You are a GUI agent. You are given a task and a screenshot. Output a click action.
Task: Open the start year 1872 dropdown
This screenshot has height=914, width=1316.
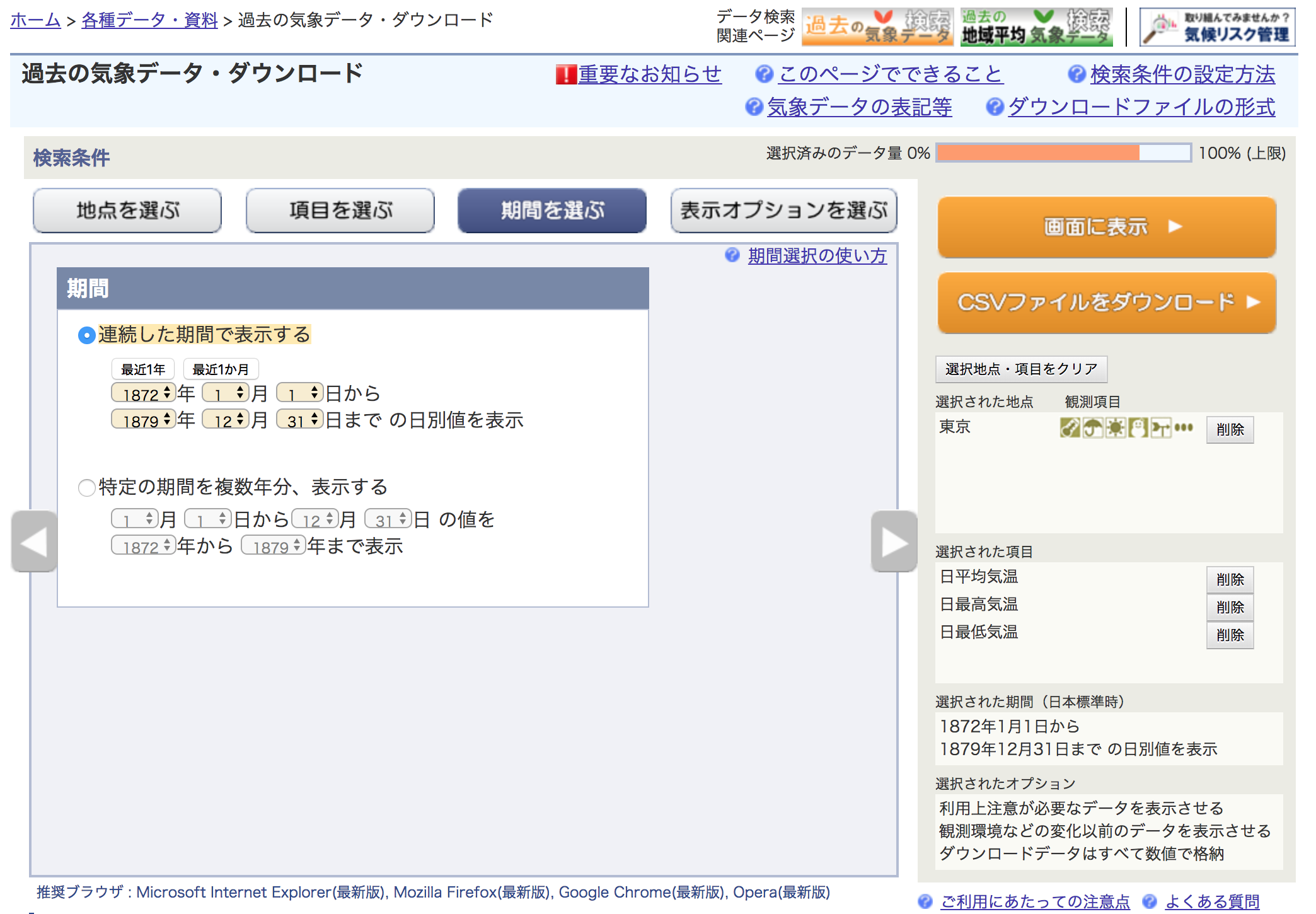143,393
